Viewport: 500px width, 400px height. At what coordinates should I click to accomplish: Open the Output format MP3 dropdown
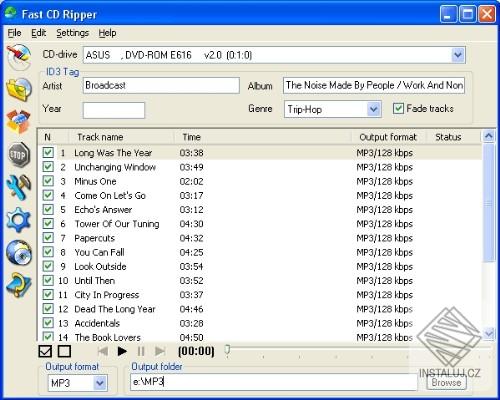point(100,383)
